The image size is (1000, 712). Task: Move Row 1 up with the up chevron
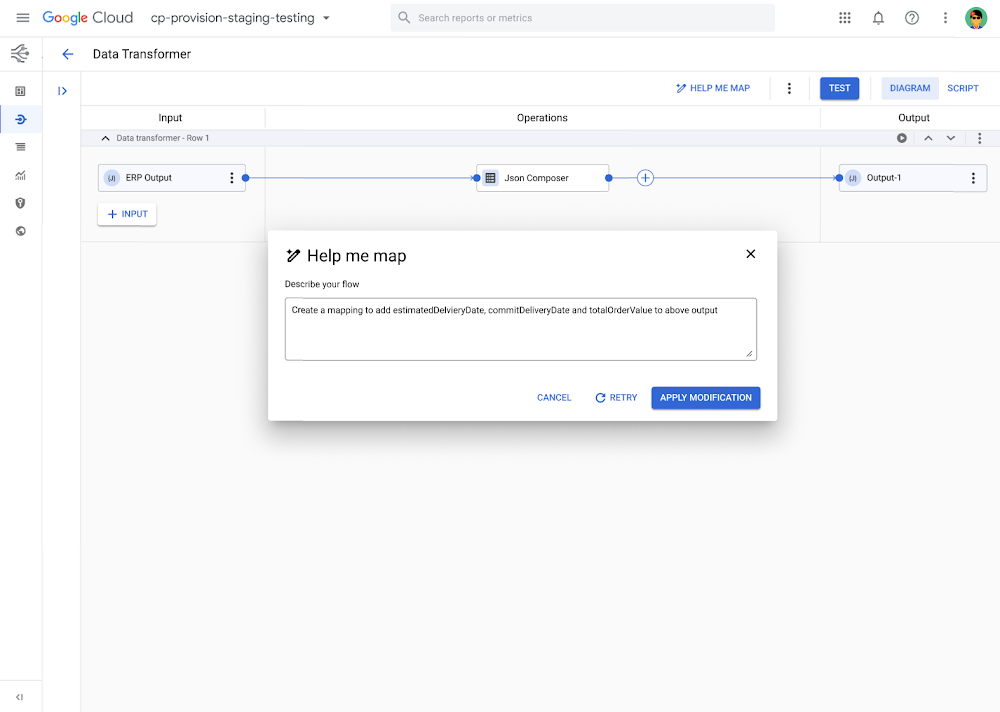point(929,138)
